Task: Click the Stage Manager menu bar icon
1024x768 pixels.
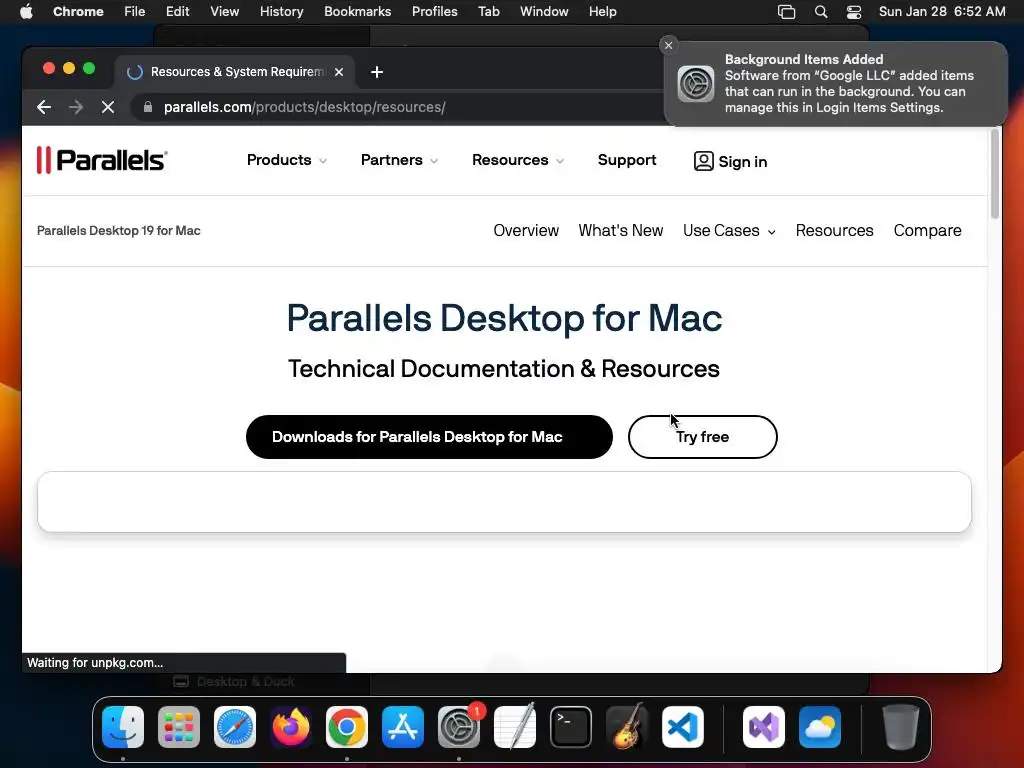Action: 786,12
